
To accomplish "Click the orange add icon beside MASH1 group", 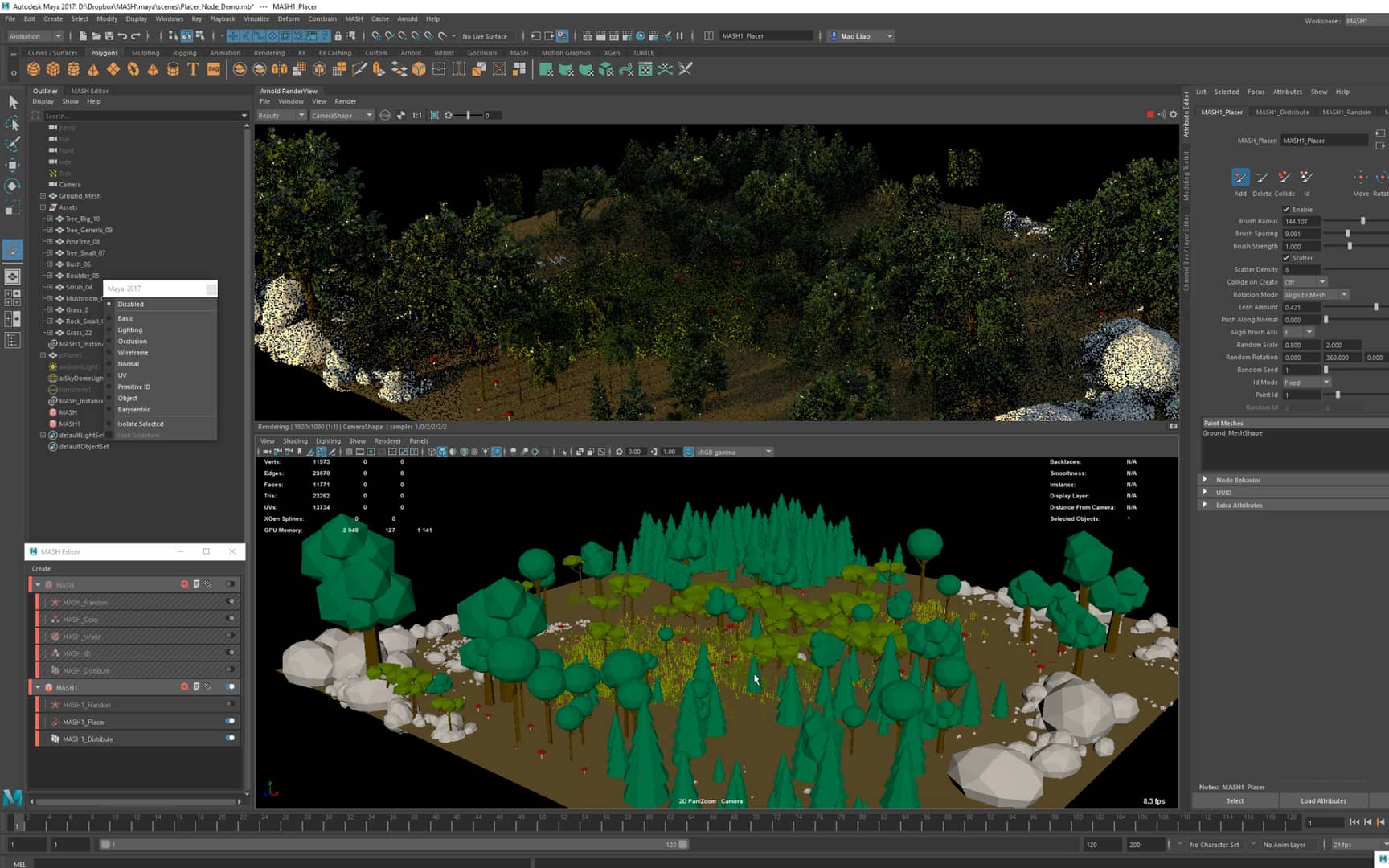I will pos(185,687).
